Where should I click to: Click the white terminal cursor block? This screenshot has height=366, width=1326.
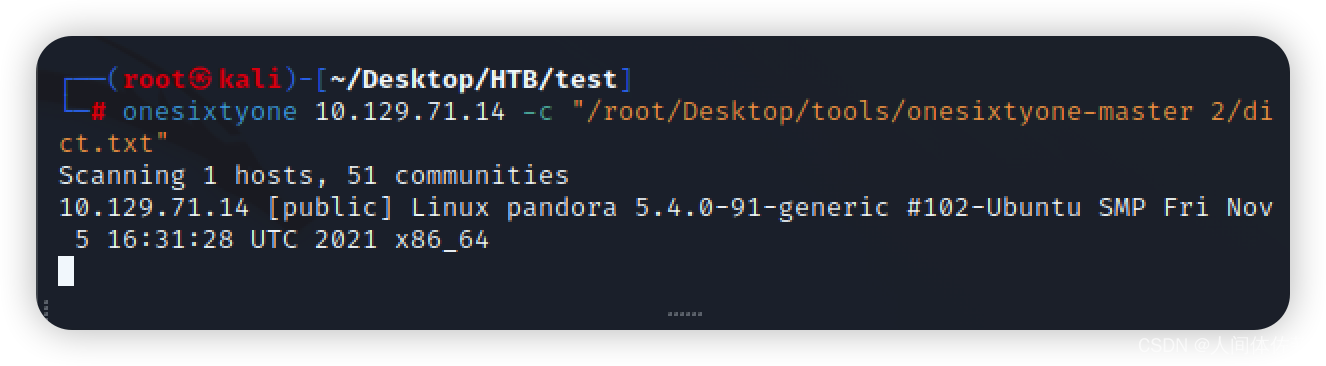[x=66, y=270]
